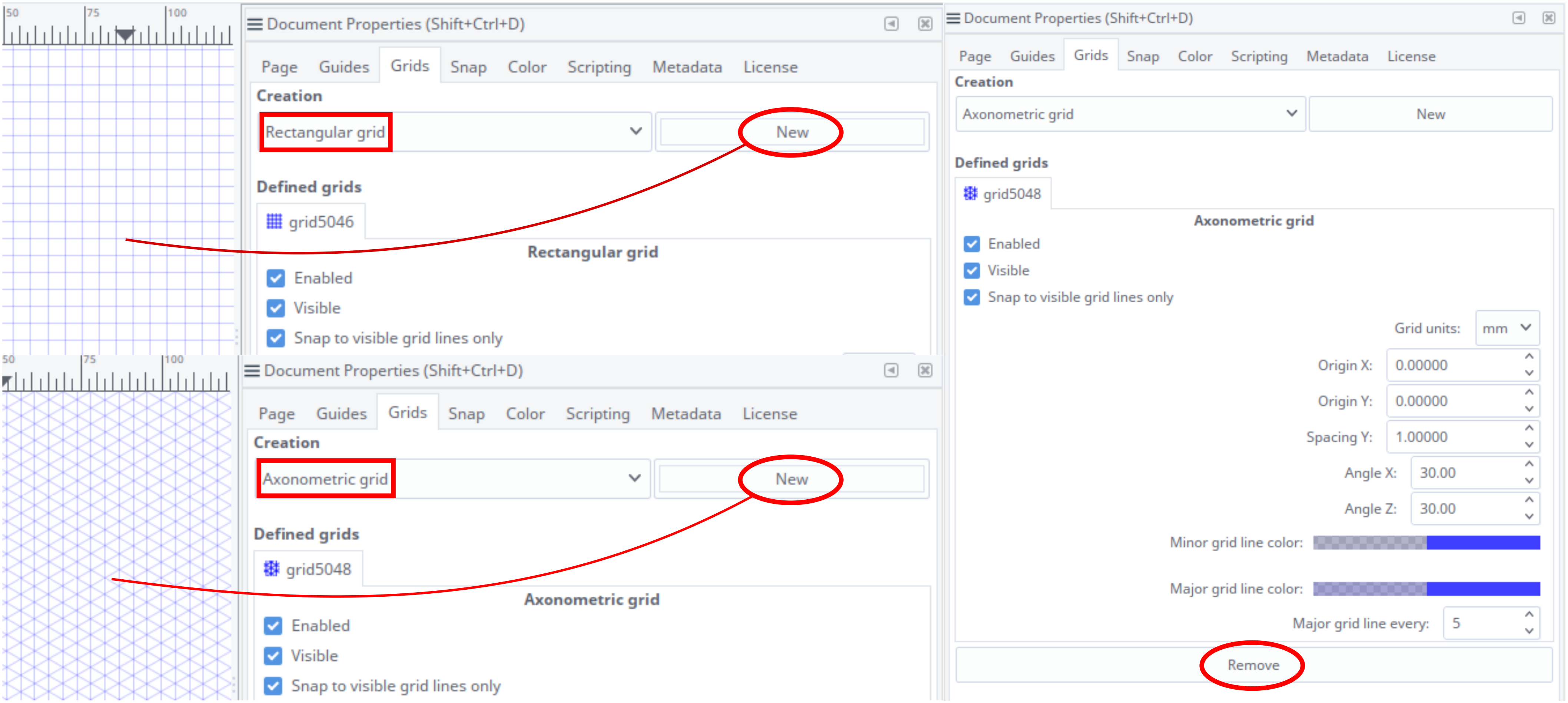Open the Grid units mm dropdown
1568x703 pixels.
[1507, 329]
